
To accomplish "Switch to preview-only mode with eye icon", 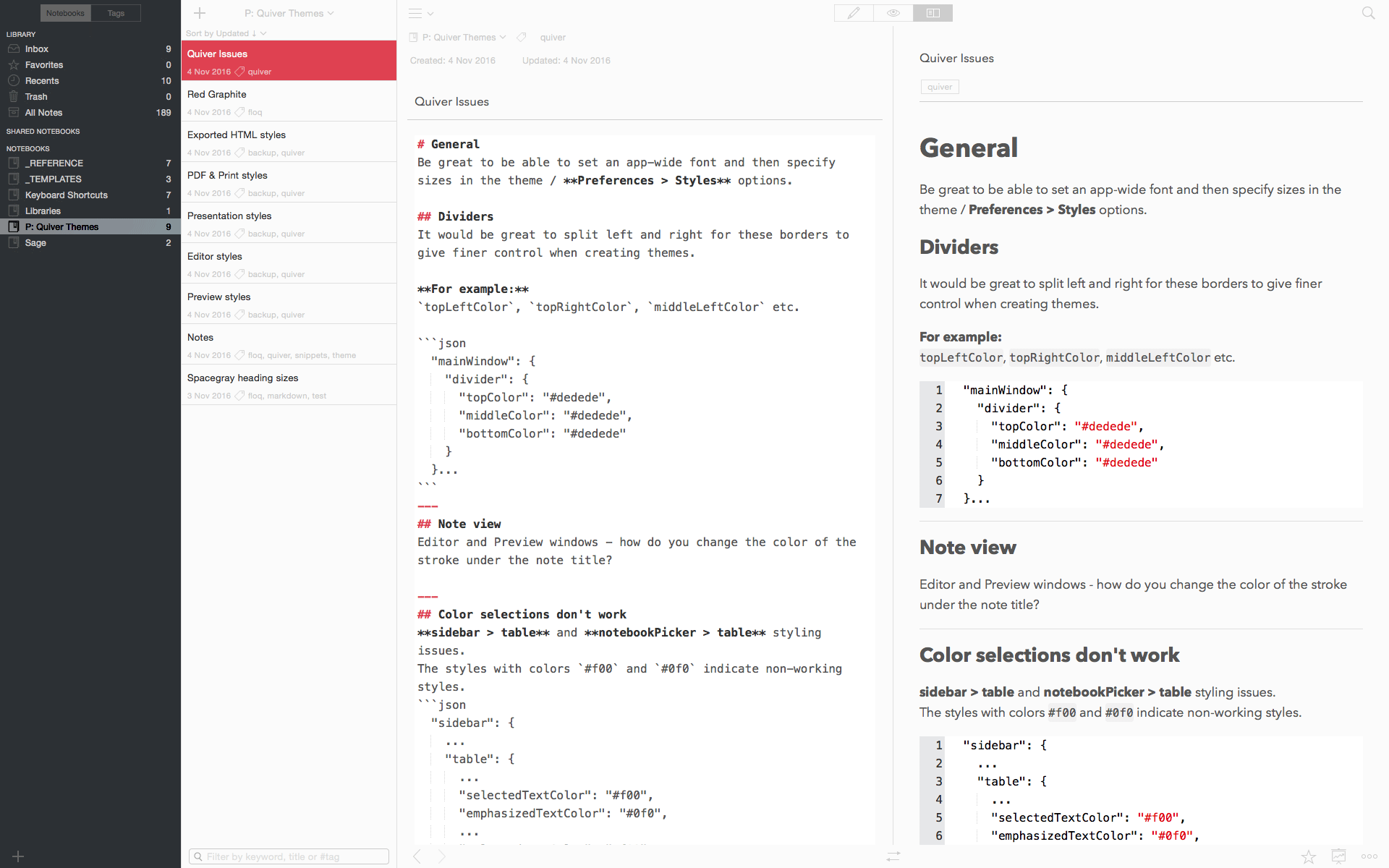I will [x=893, y=13].
